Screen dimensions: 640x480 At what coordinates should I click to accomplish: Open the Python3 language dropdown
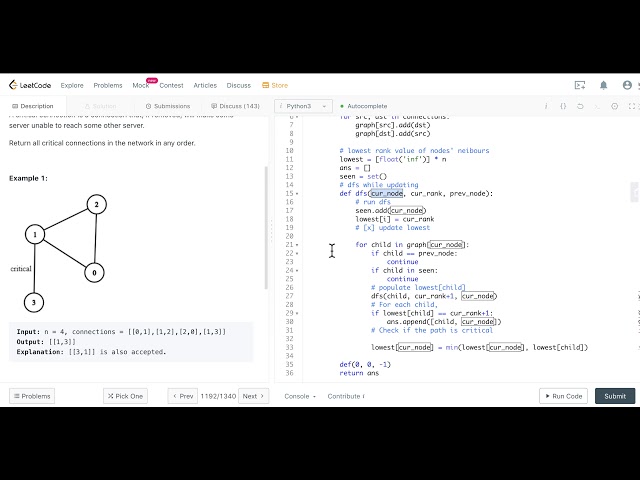(x=303, y=106)
